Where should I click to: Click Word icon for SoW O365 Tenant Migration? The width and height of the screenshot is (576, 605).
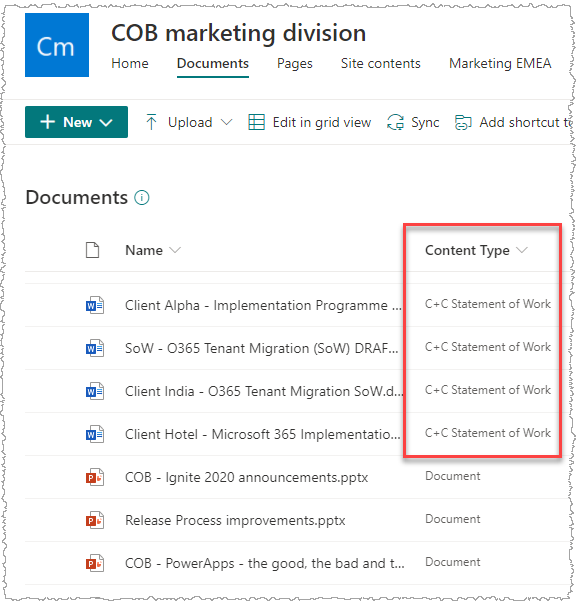tap(95, 348)
